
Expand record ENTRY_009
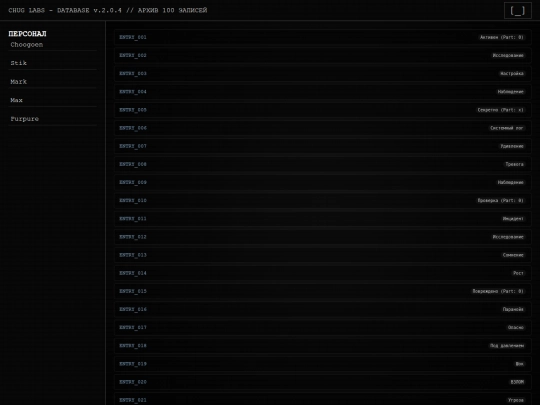[x=322, y=182]
